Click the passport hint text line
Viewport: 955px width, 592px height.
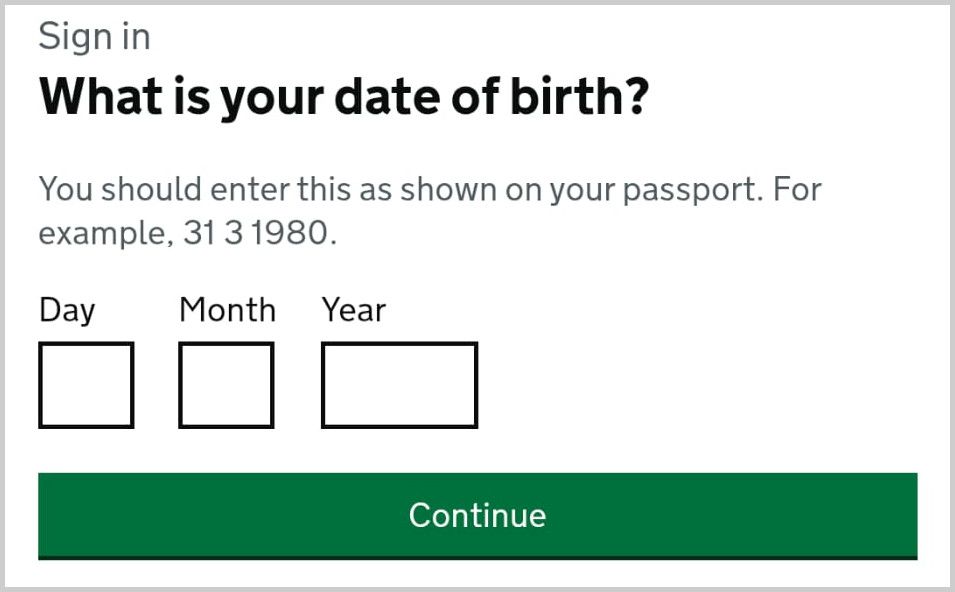[429, 189]
